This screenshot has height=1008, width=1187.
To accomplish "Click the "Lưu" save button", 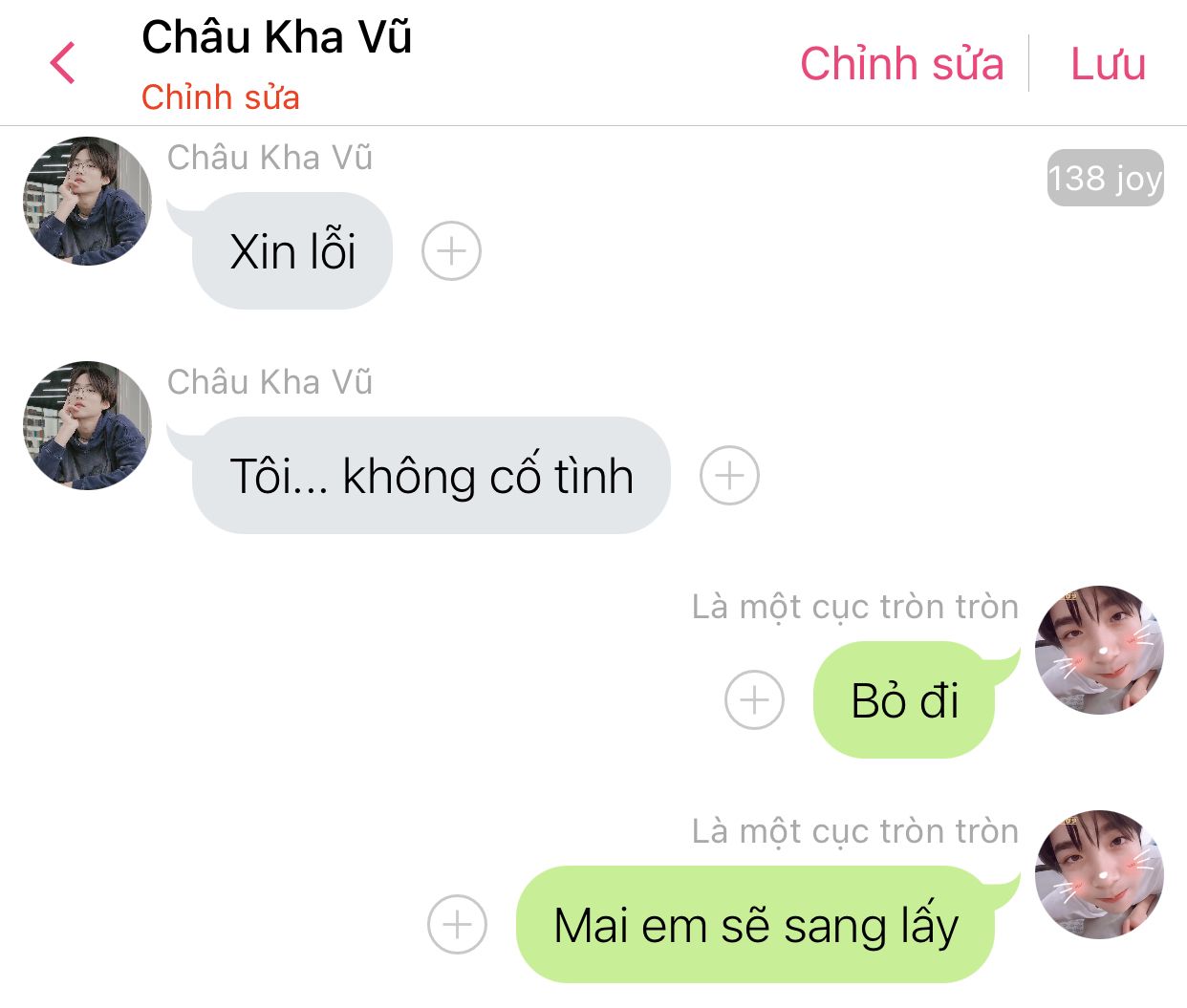I will 1108,64.
